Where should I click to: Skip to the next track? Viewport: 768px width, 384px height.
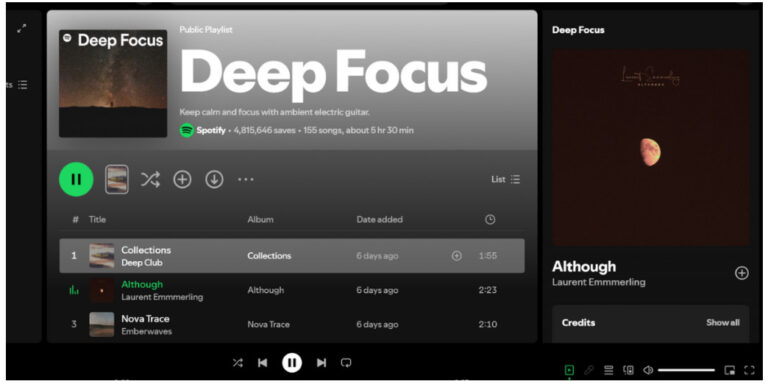(321, 363)
